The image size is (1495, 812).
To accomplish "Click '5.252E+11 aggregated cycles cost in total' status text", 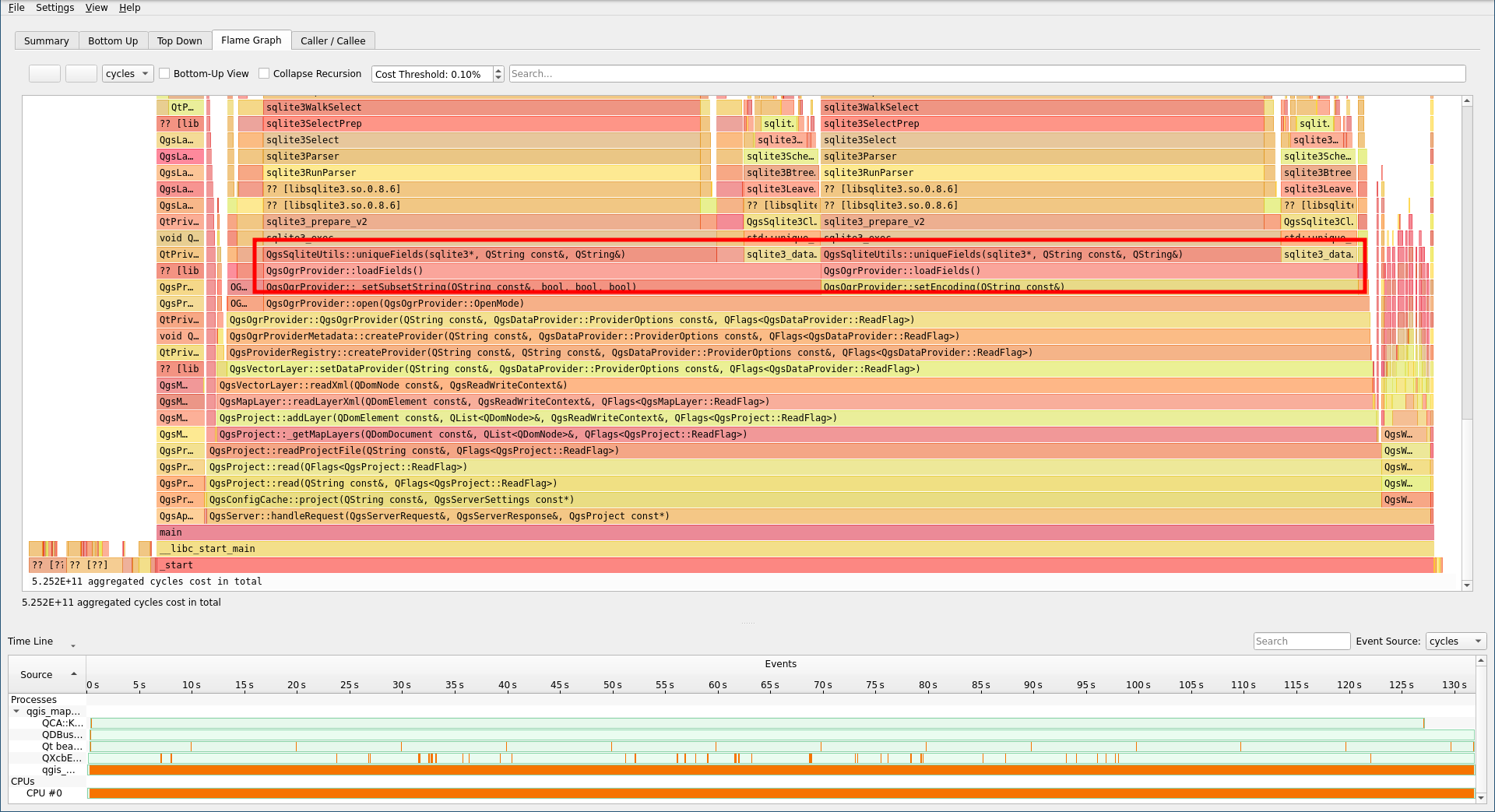I will pos(121,603).
